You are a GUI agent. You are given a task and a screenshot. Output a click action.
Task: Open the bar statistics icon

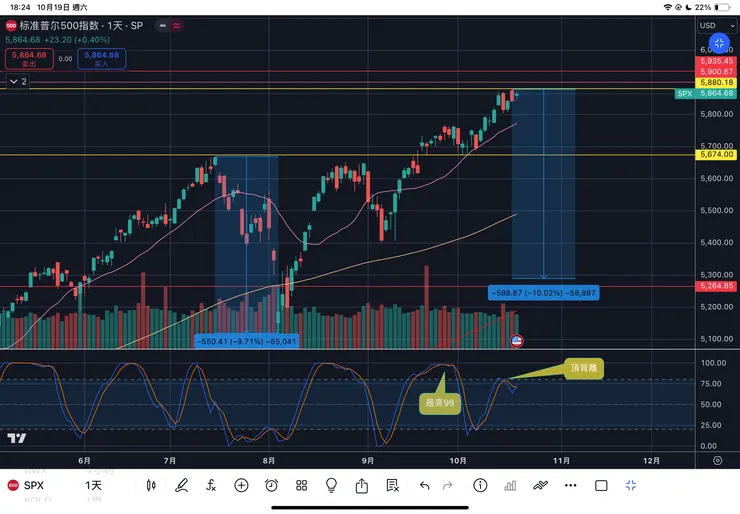pos(510,485)
